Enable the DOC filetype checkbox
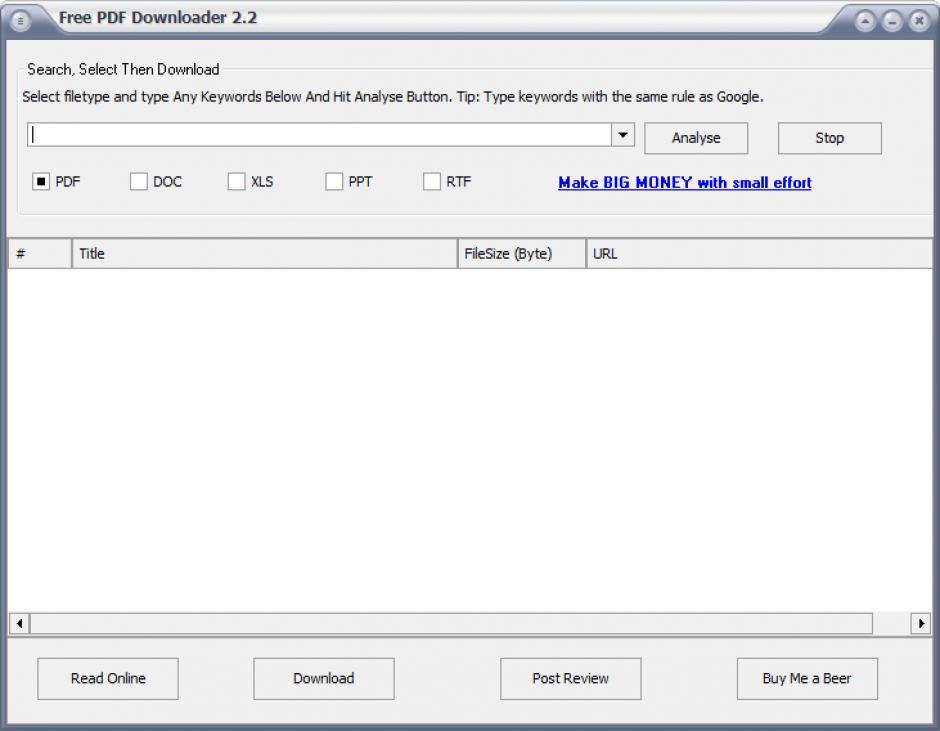Viewport: 940px width, 731px height. point(137,181)
